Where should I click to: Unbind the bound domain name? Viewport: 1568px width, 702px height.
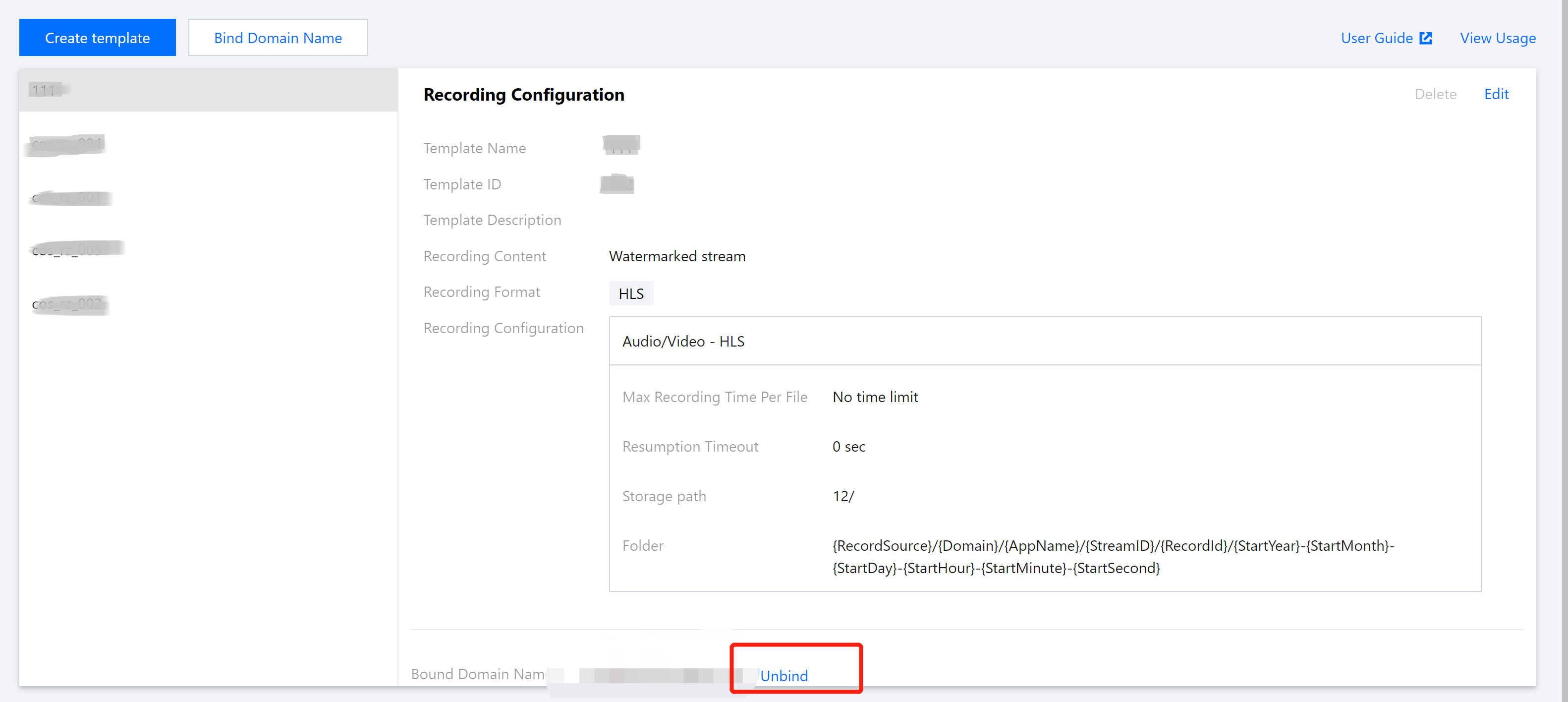pos(784,675)
